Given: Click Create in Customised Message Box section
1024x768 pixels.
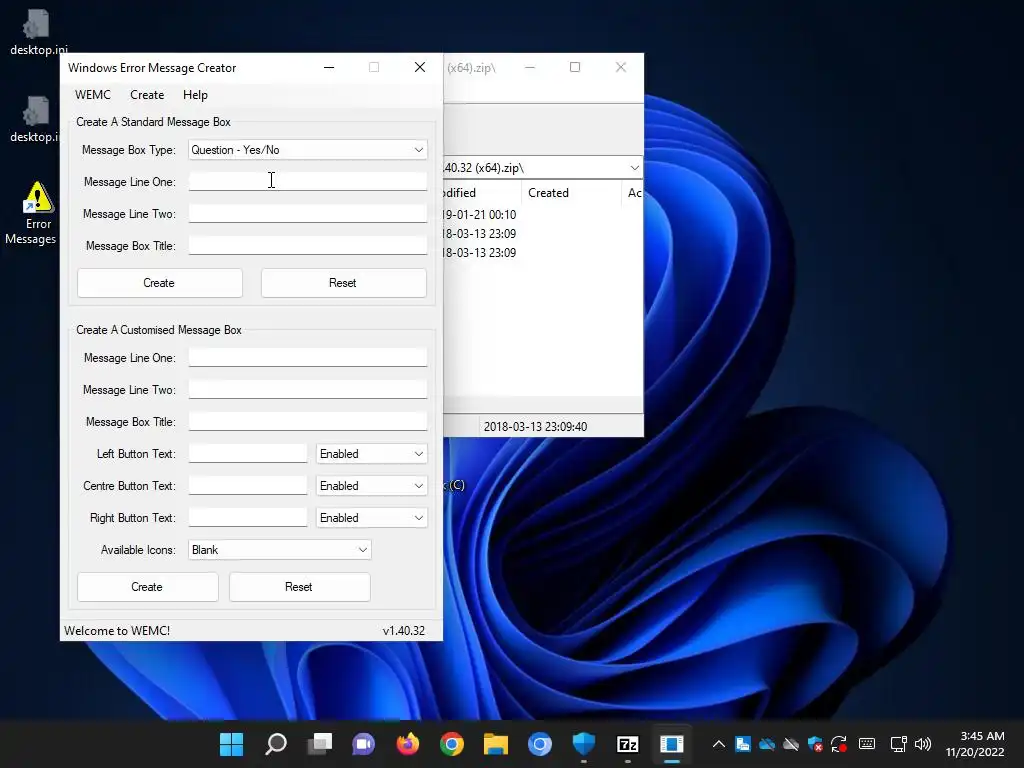Looking at the screenshot, I should tap(147, 586).
